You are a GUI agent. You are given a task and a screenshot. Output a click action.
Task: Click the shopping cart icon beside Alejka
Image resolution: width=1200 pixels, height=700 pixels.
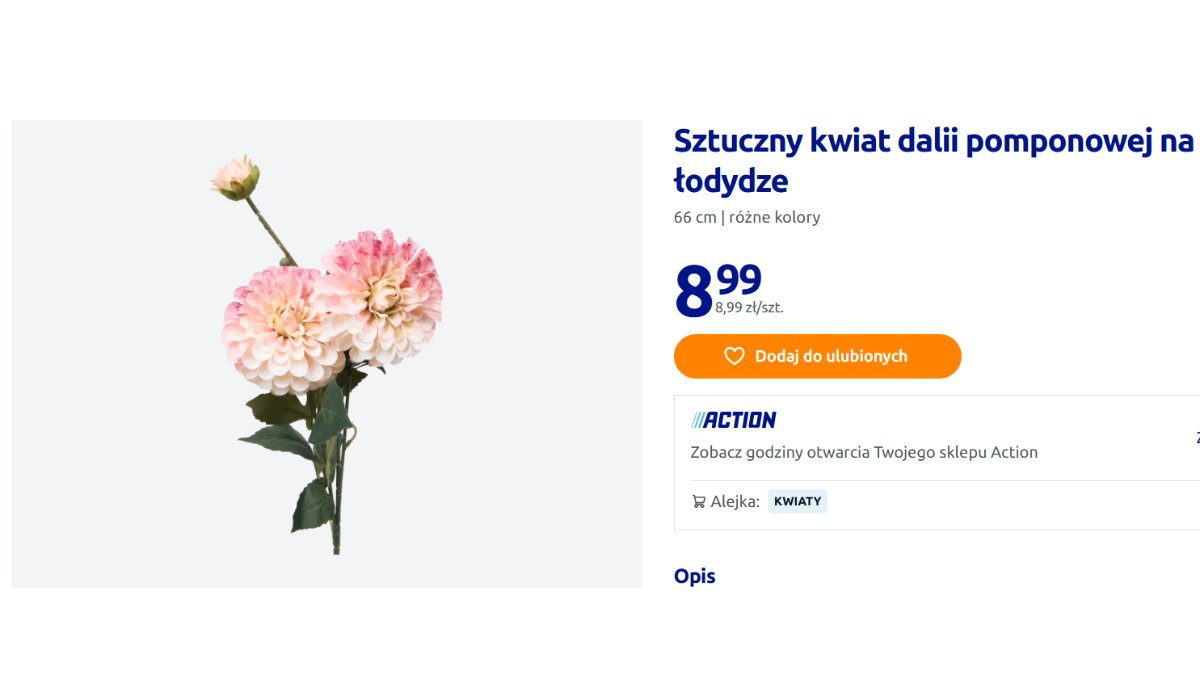pyautogui.click(x=698, y=501)
